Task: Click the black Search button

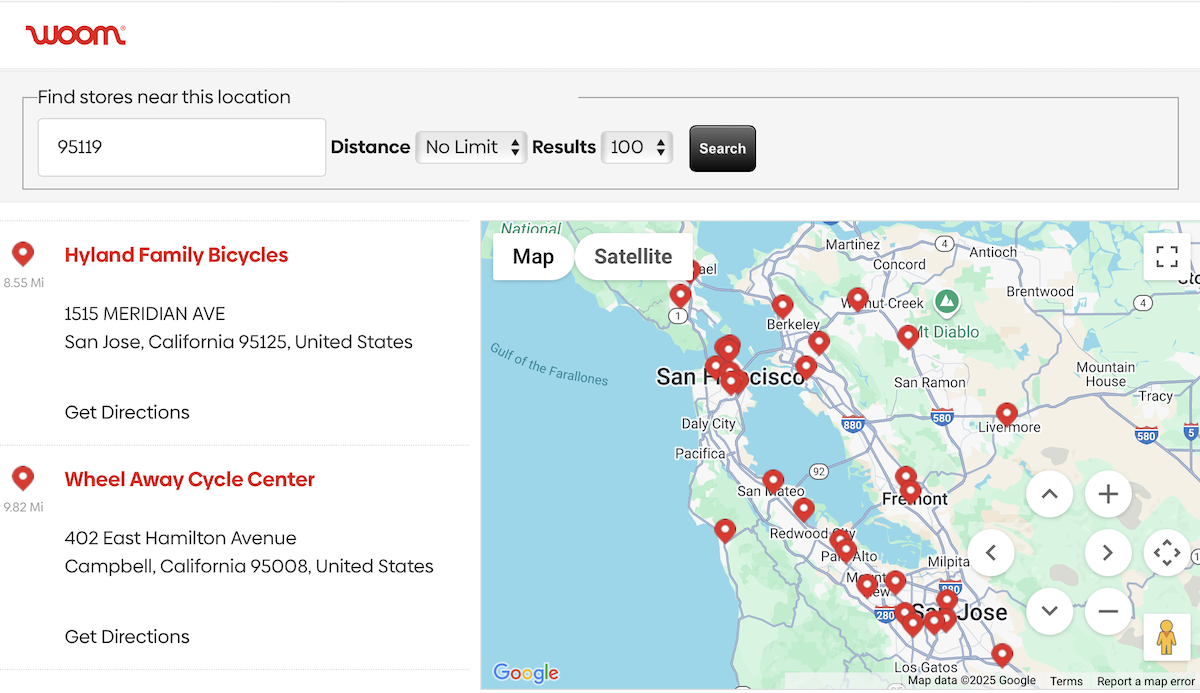Action: (x=722, y=148)
